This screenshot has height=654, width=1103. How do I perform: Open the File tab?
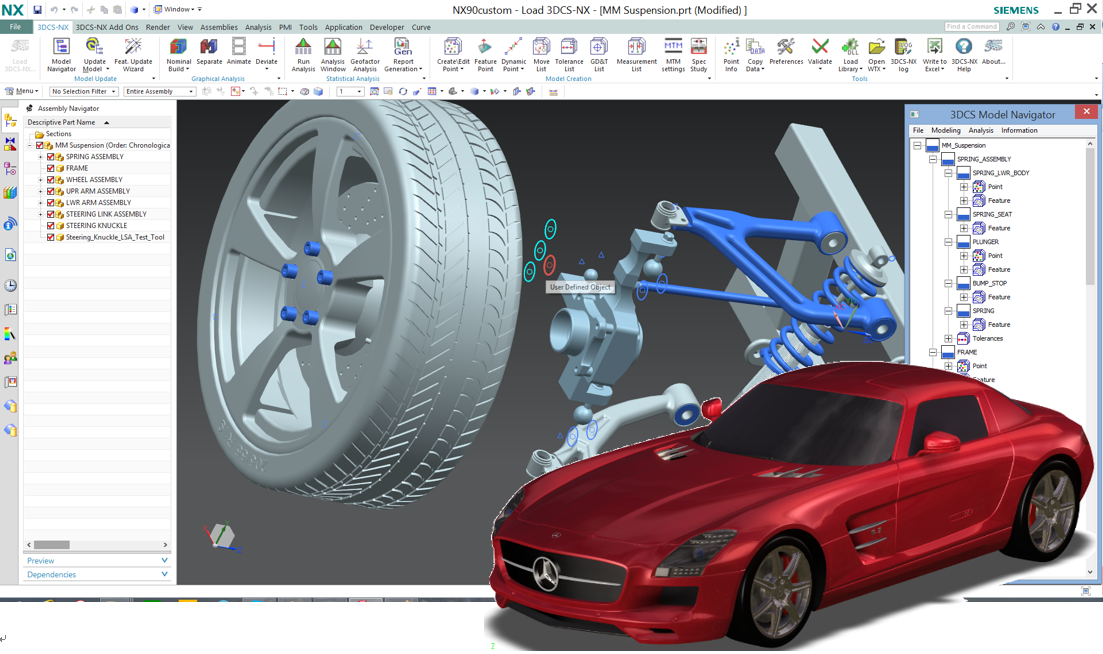[15, 27]
